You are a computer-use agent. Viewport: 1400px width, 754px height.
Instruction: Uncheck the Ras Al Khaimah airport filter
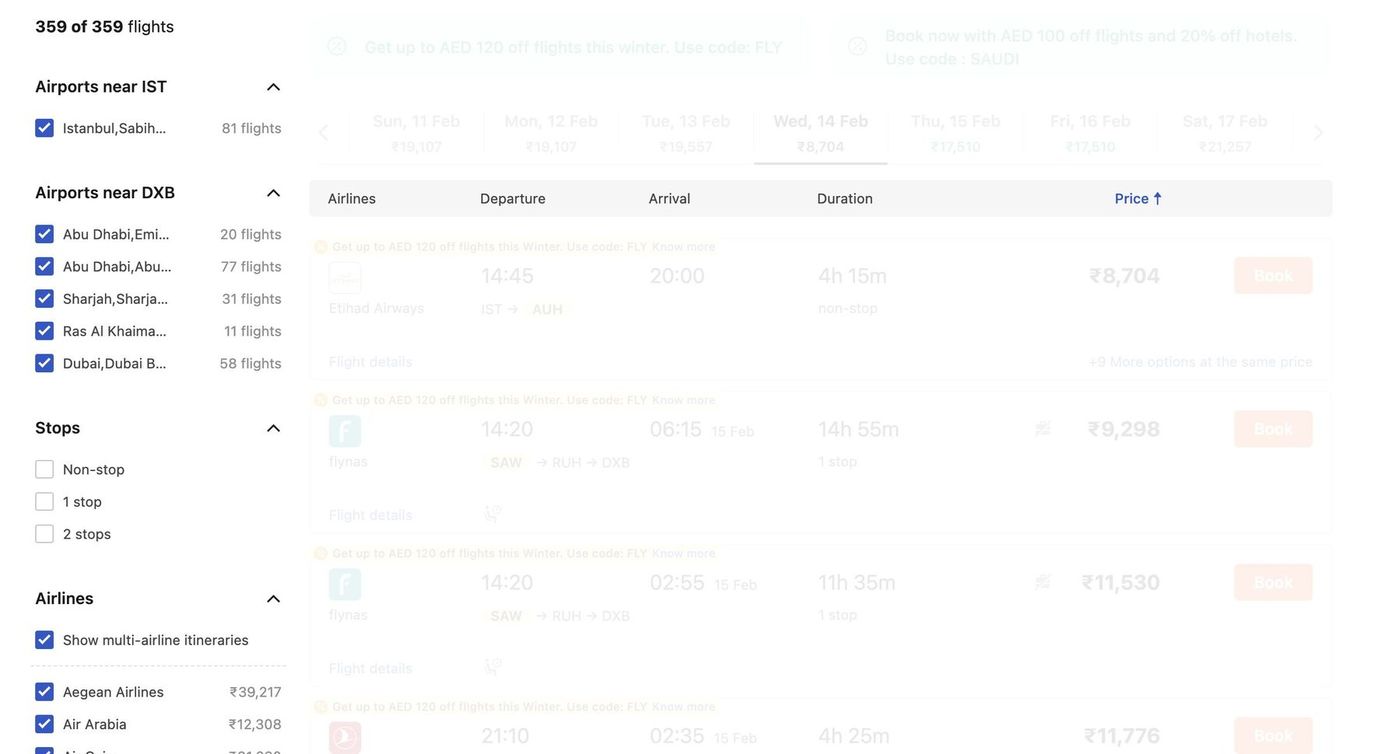tap(44, 331)
